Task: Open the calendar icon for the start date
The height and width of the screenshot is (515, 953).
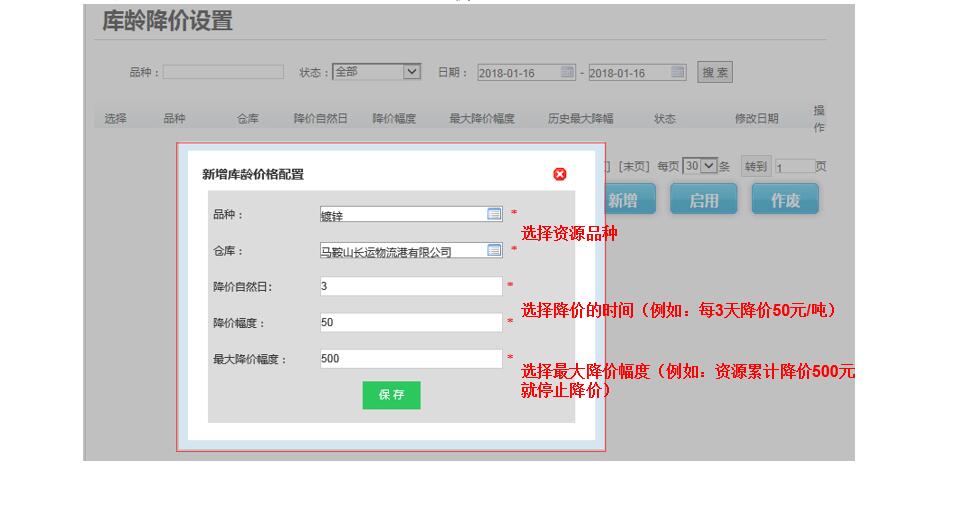Action: (x=568, y=72)
